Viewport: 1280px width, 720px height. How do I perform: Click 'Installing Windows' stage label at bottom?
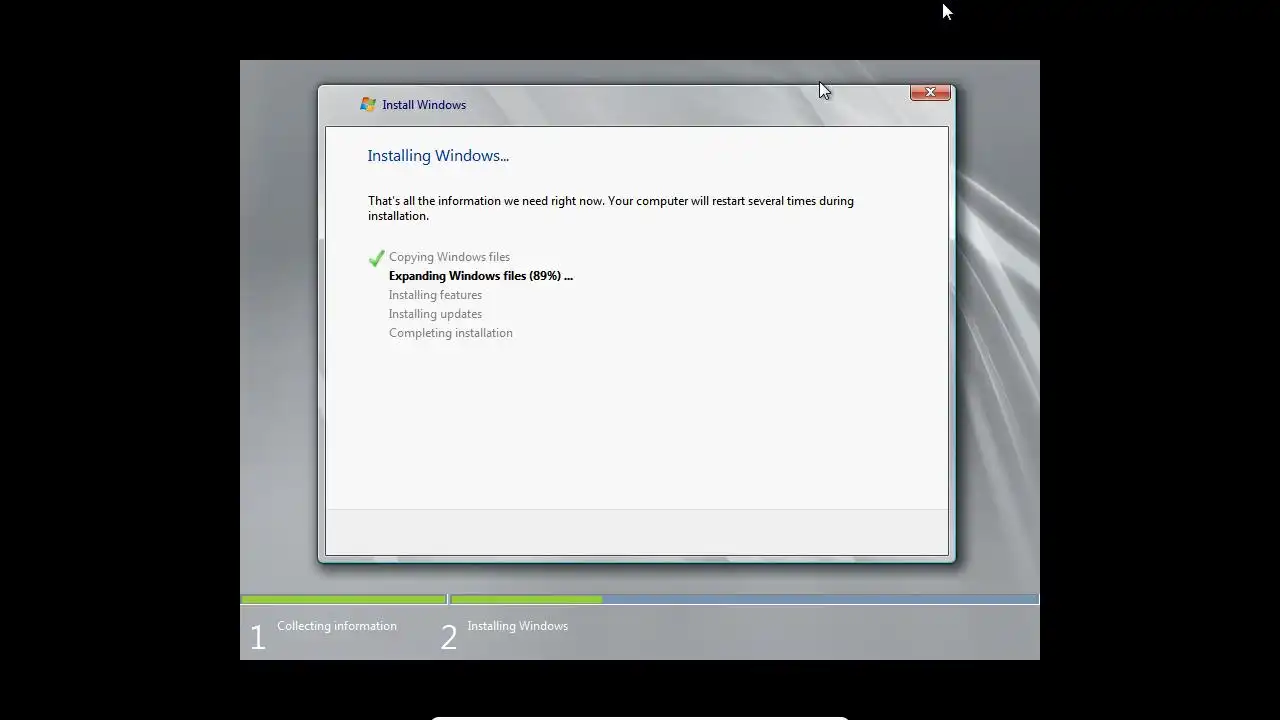(517, 626)
